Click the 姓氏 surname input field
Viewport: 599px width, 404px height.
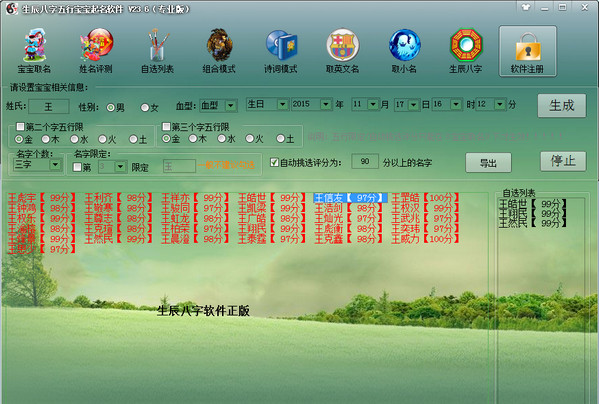click(x=49, y=107)
